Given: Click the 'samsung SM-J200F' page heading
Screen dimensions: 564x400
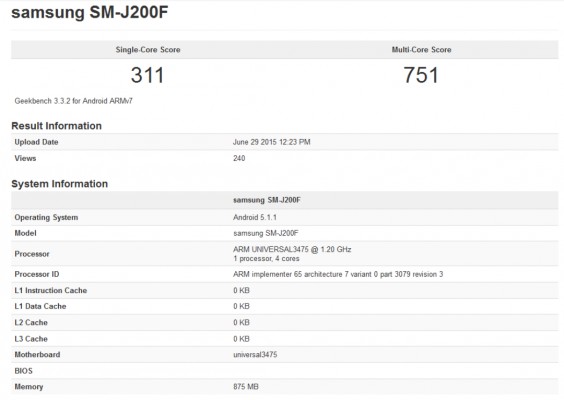Looking at the screenshot, I should [x=90, y=13].
